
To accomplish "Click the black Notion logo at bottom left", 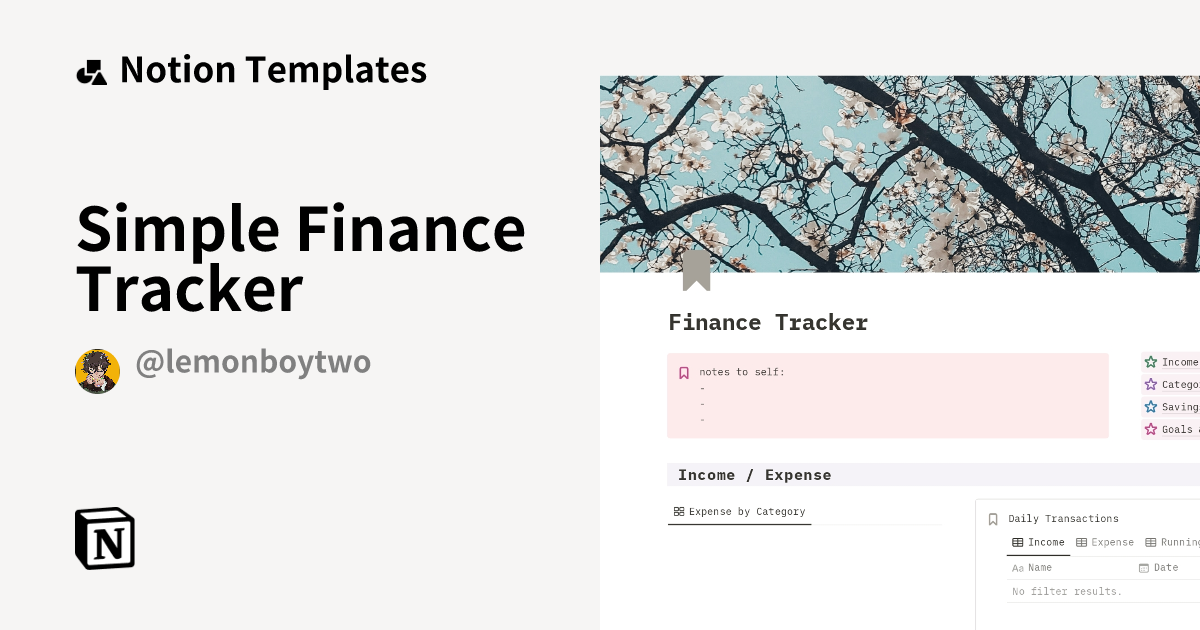I will click(x=104, y=538).
